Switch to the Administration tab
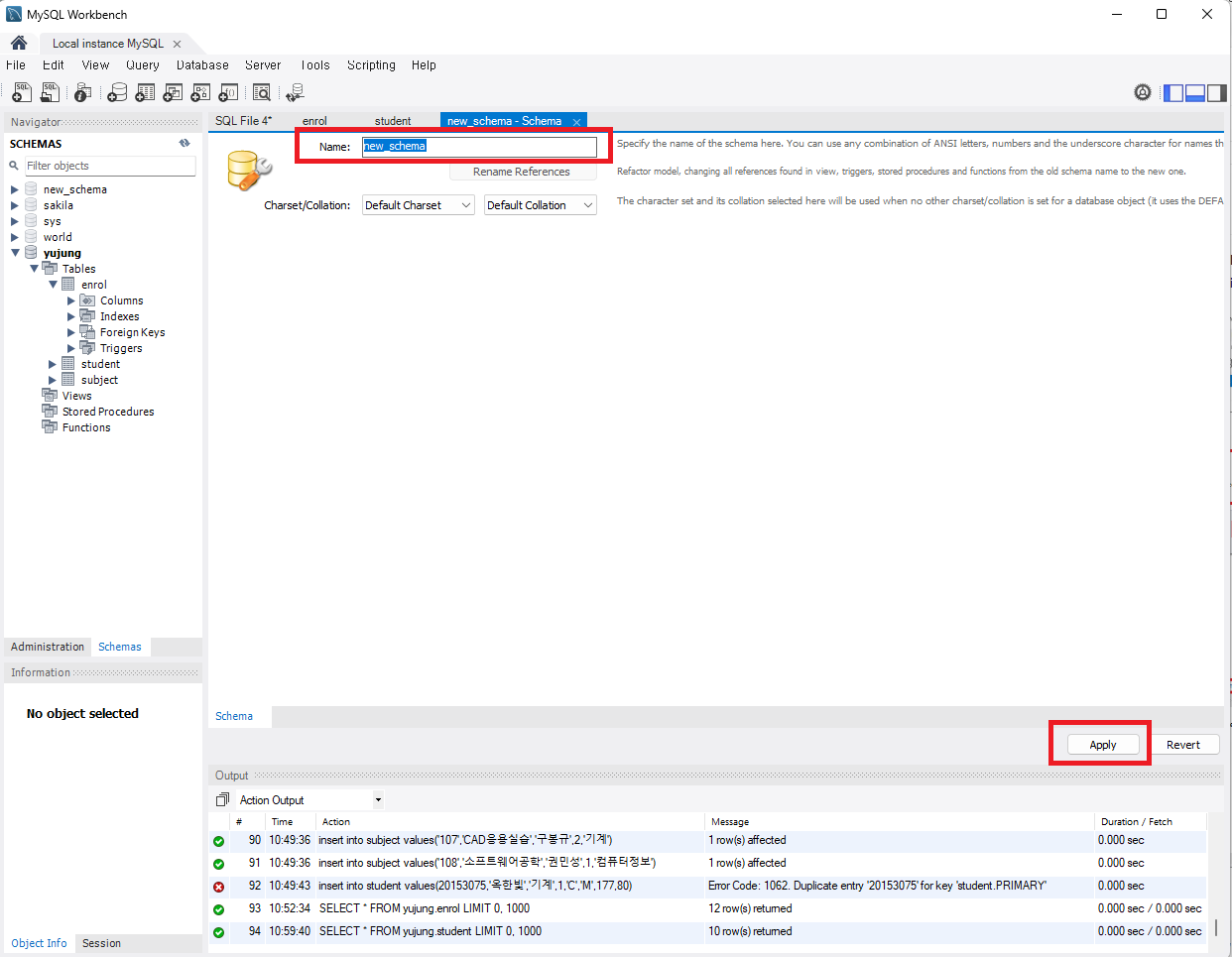The image size is (1232, 957). [48, 647]
